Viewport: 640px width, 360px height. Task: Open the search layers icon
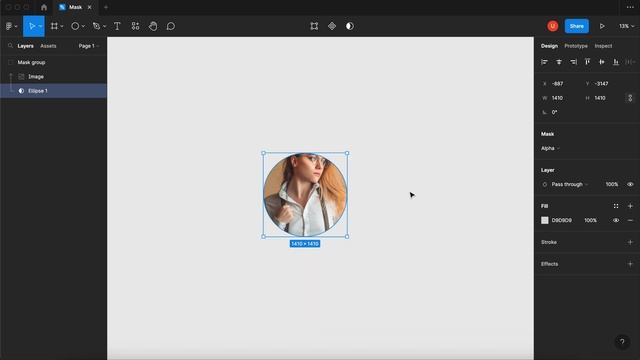[x=10, y=46]
